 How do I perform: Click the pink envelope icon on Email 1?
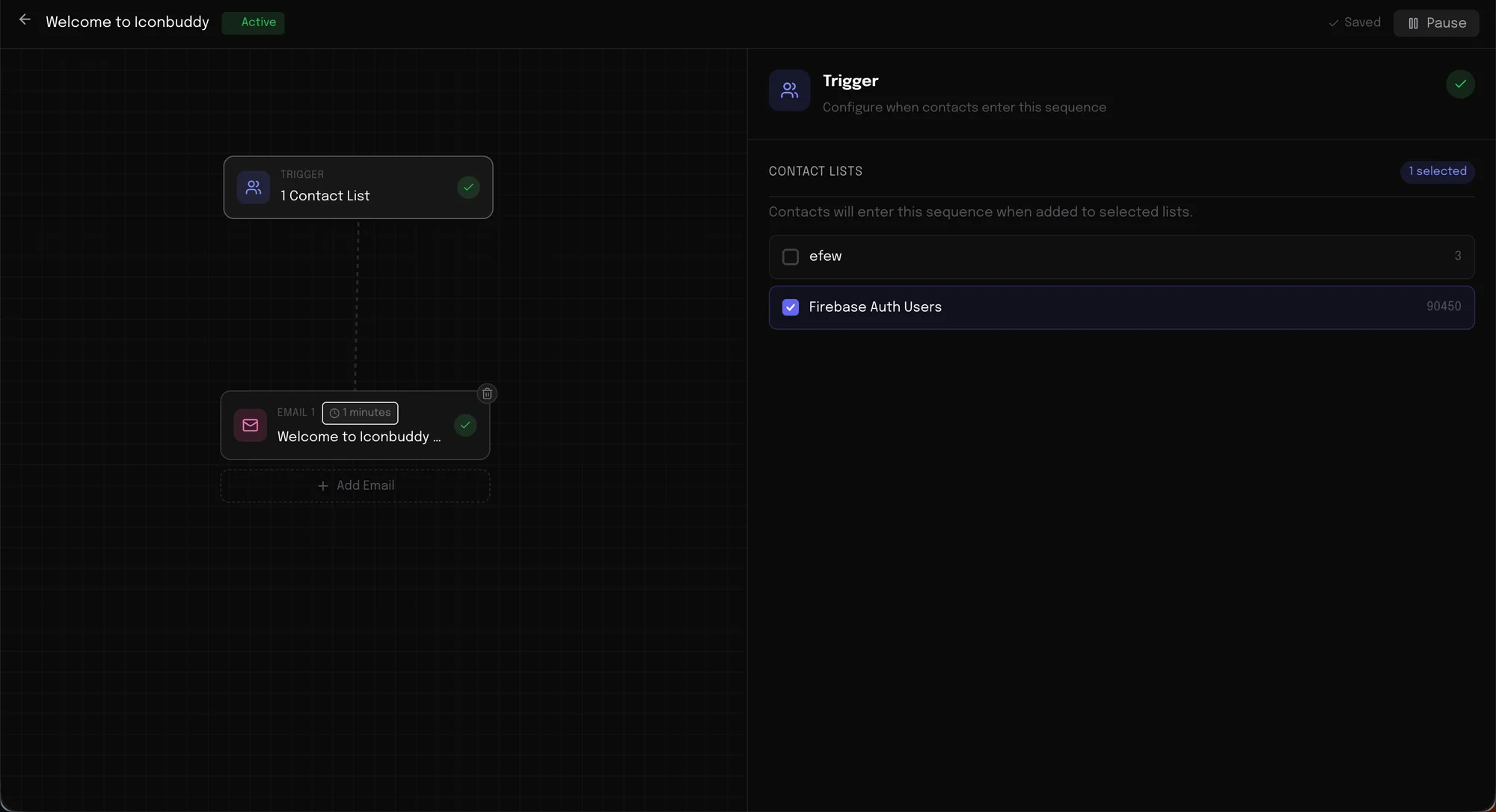[x=251, y=425]
